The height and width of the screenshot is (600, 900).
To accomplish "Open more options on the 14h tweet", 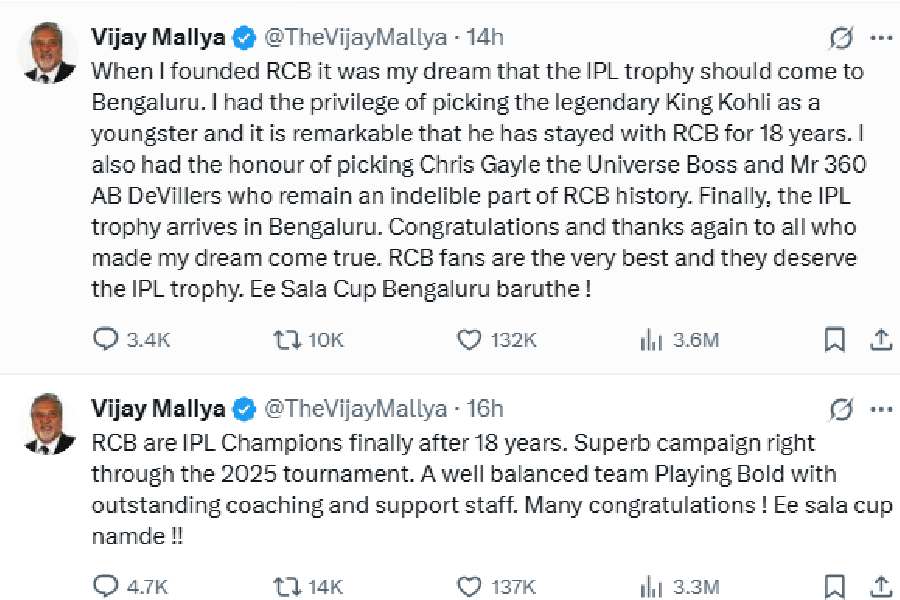I will (x=881, y=39).
